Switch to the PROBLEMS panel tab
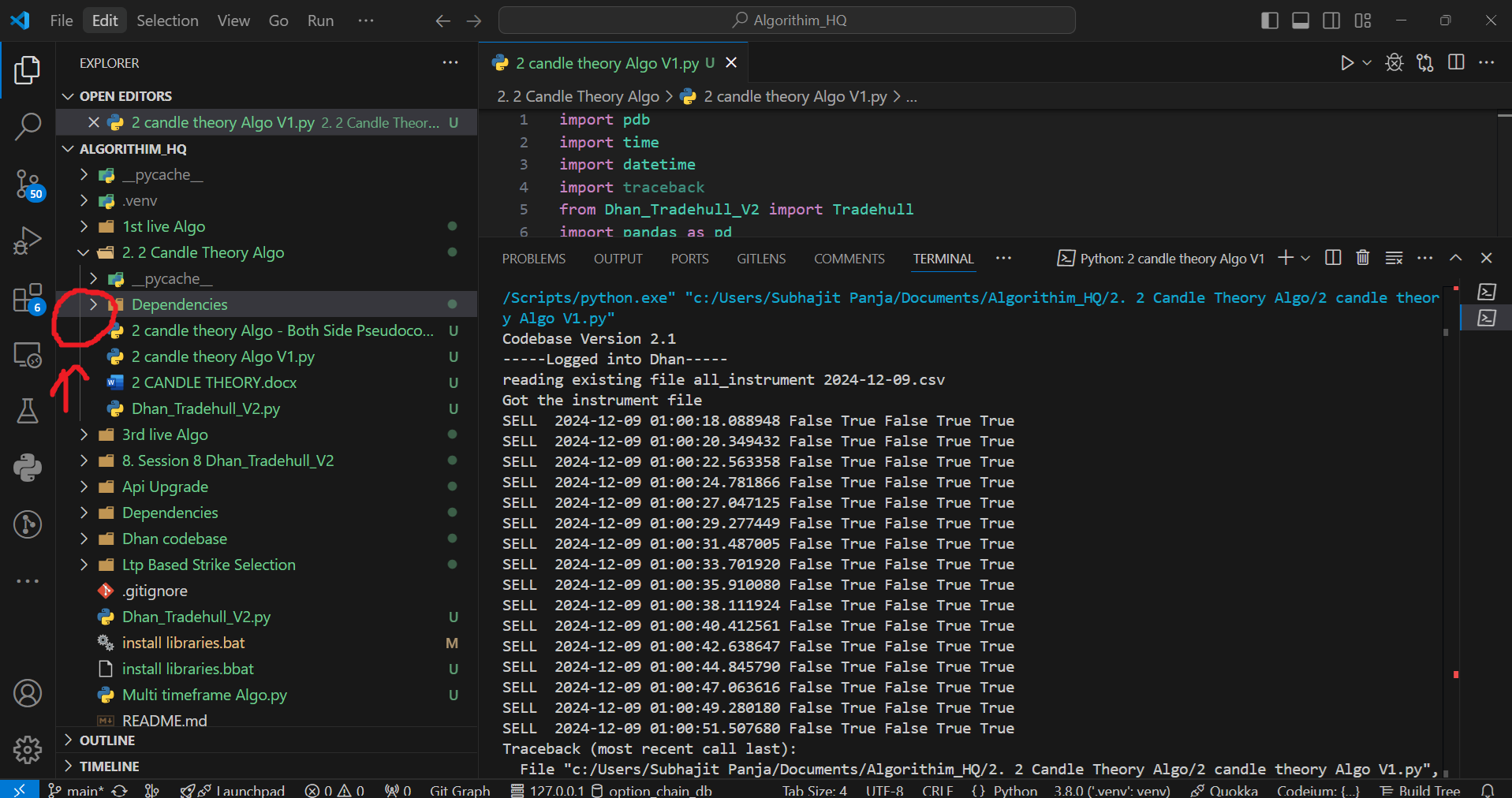The image size is (1512, 798). click(x=533, y=259)
